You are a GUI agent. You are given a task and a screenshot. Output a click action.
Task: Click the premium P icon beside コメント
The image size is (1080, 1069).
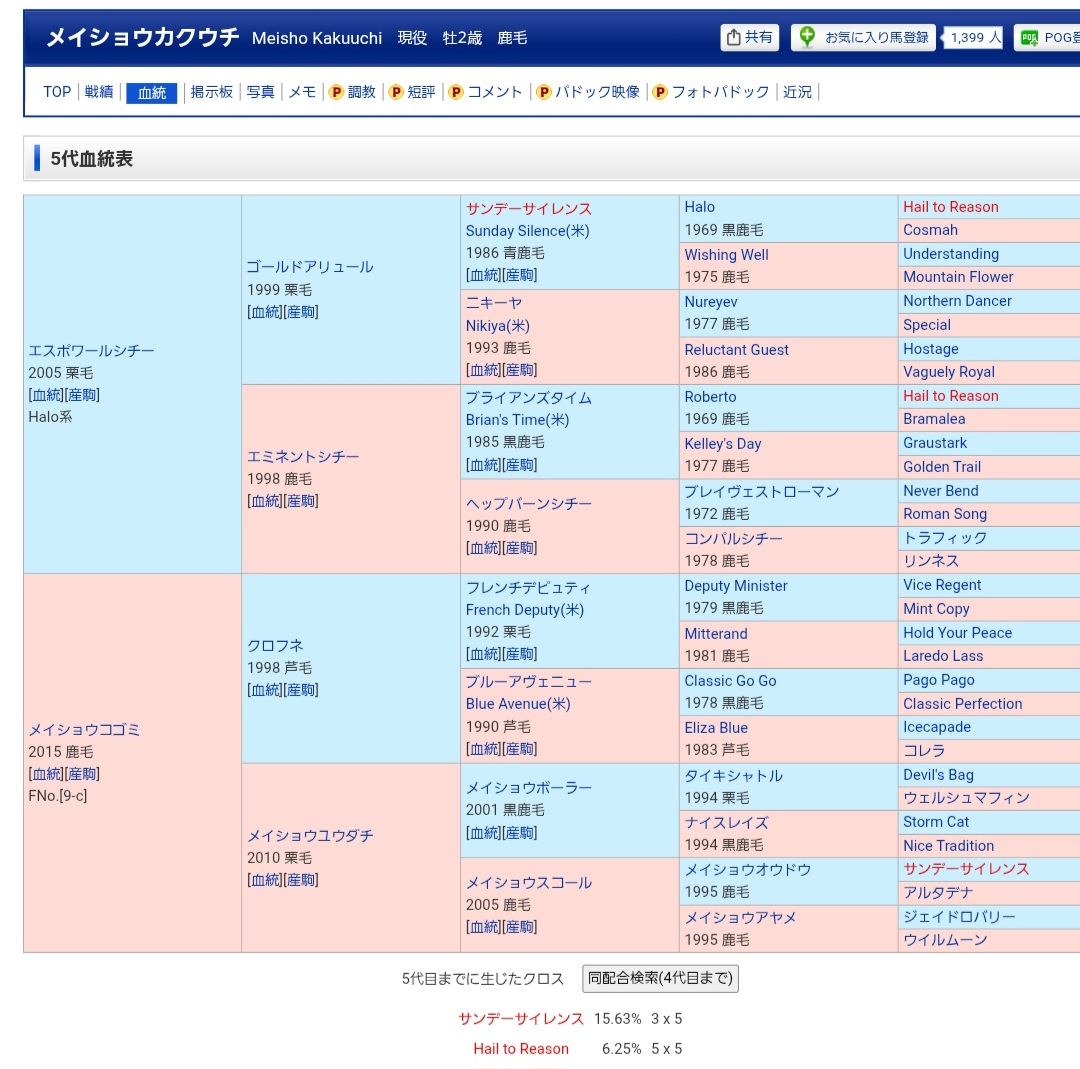pos(456,92)
